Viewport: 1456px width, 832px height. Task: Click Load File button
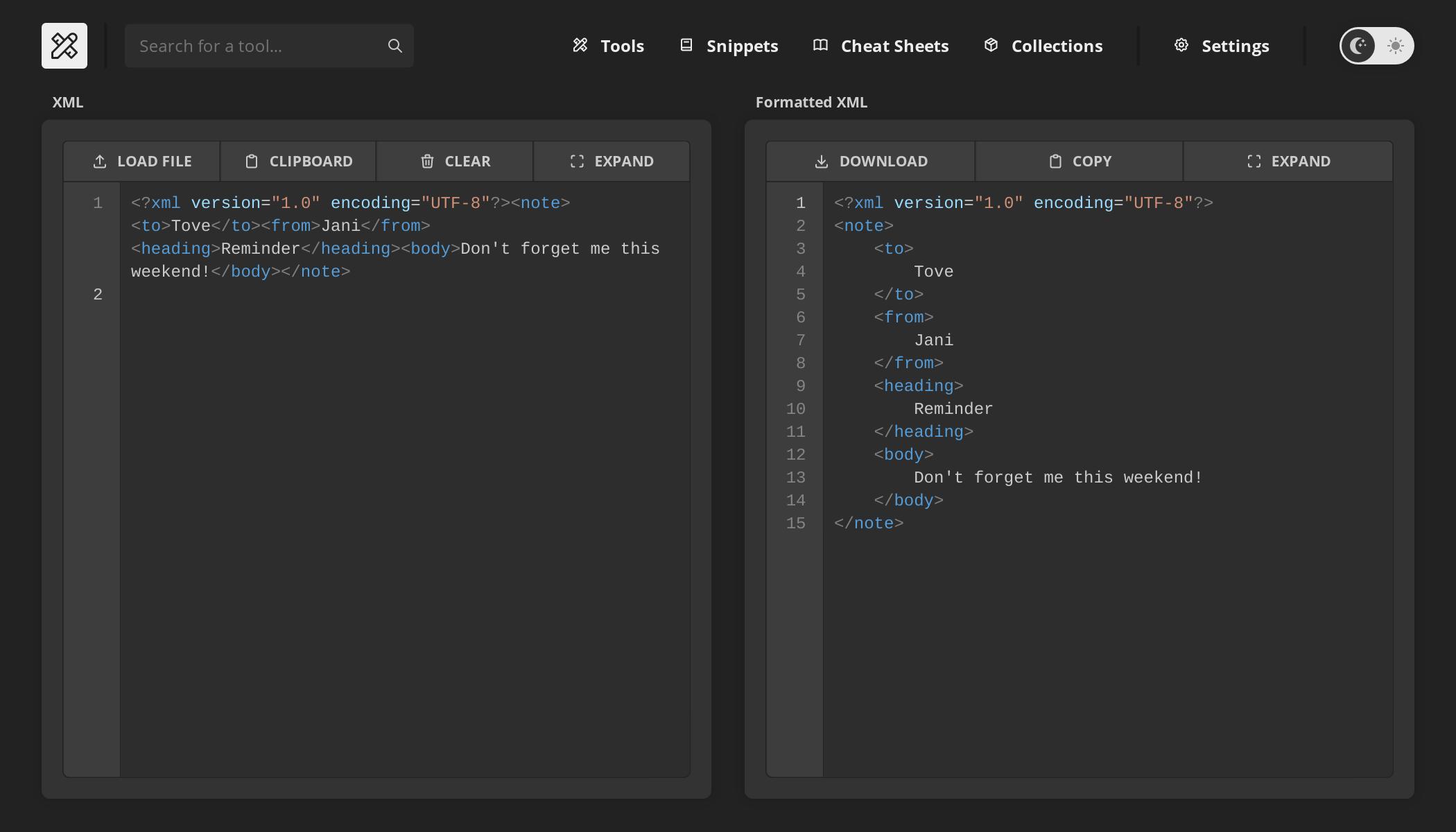141,162
